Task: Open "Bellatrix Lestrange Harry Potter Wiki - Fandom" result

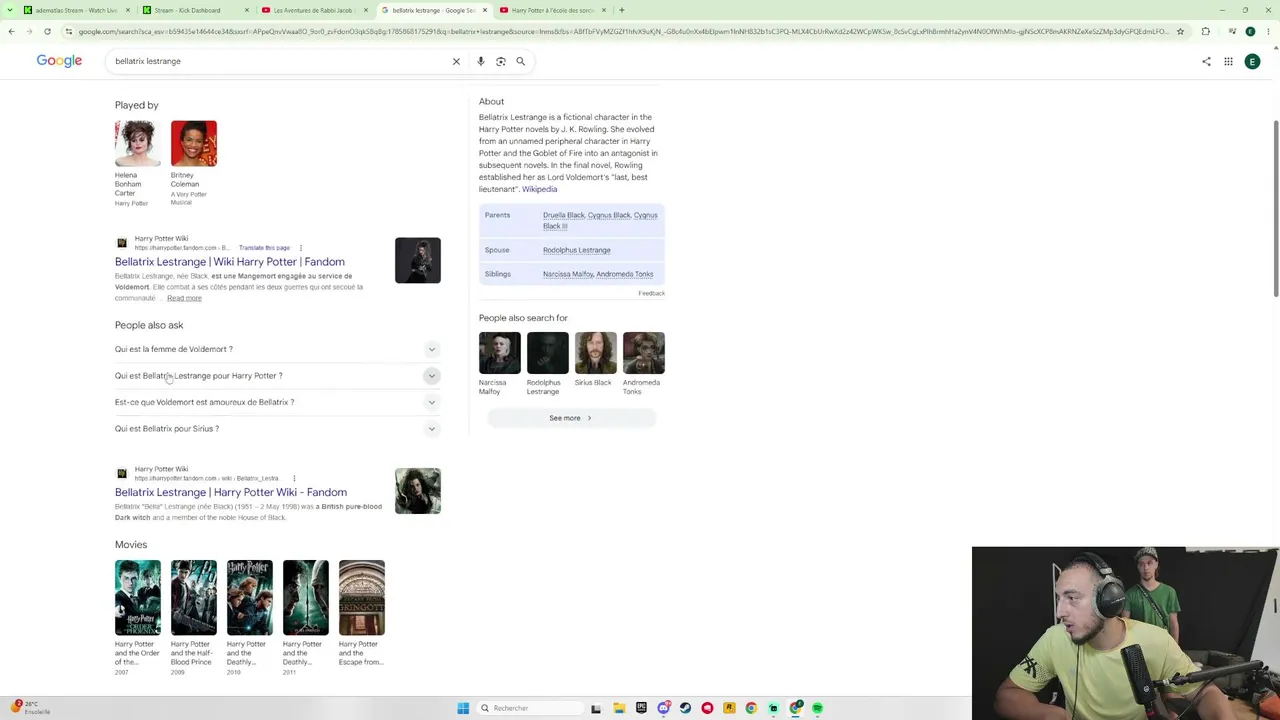Action: pyautogui.click(x=231, y=492)
